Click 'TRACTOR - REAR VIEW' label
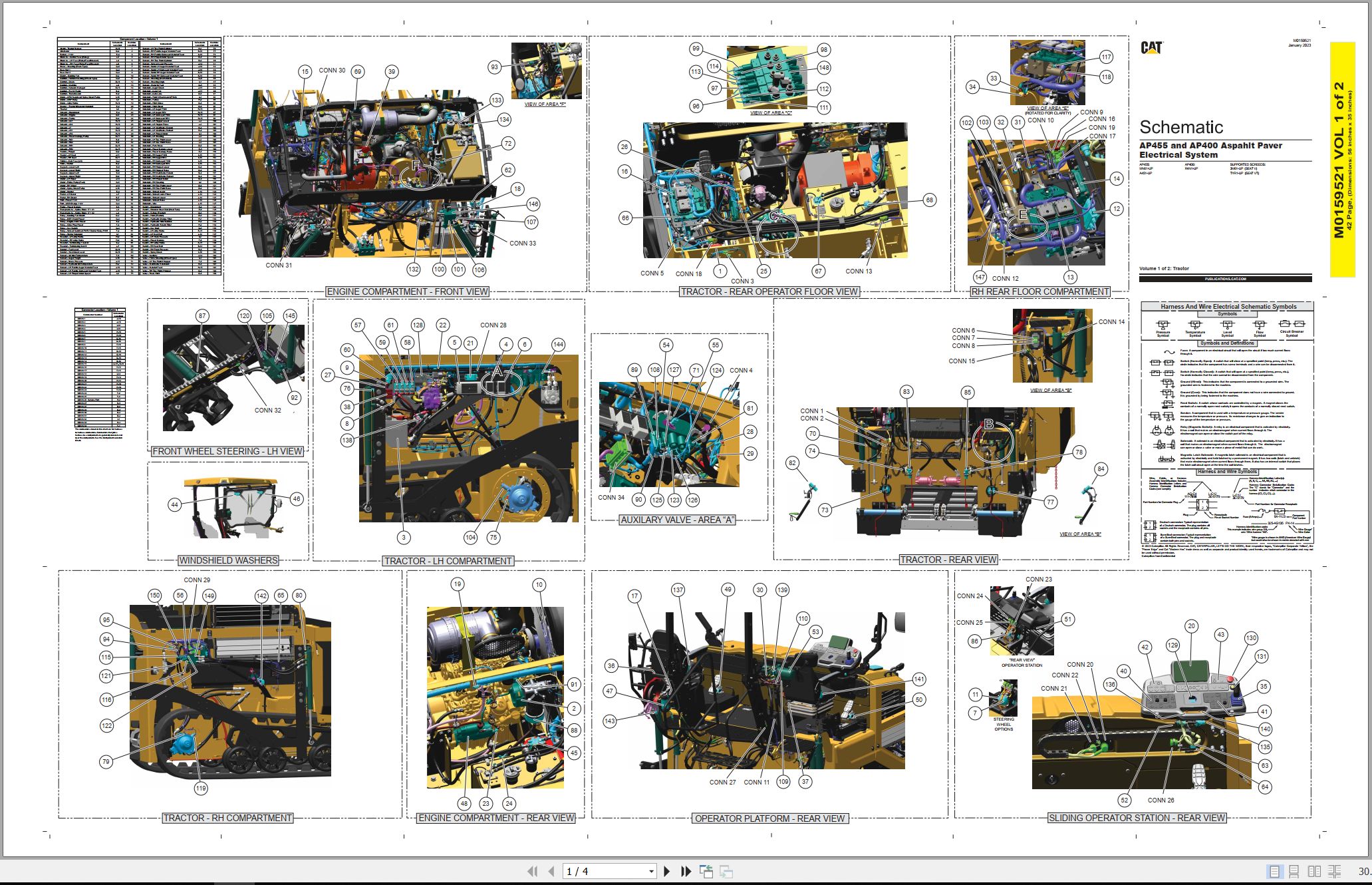 pyautogui.click(x=948, y=560)
